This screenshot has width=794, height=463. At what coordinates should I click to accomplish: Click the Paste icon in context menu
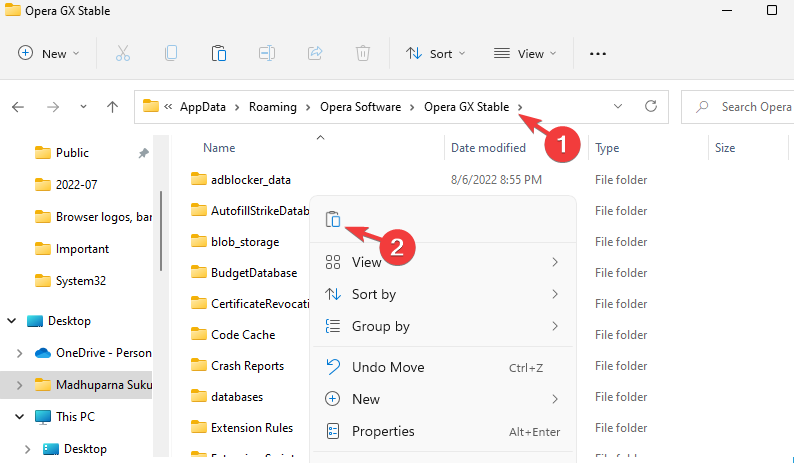tap(333, 219)
